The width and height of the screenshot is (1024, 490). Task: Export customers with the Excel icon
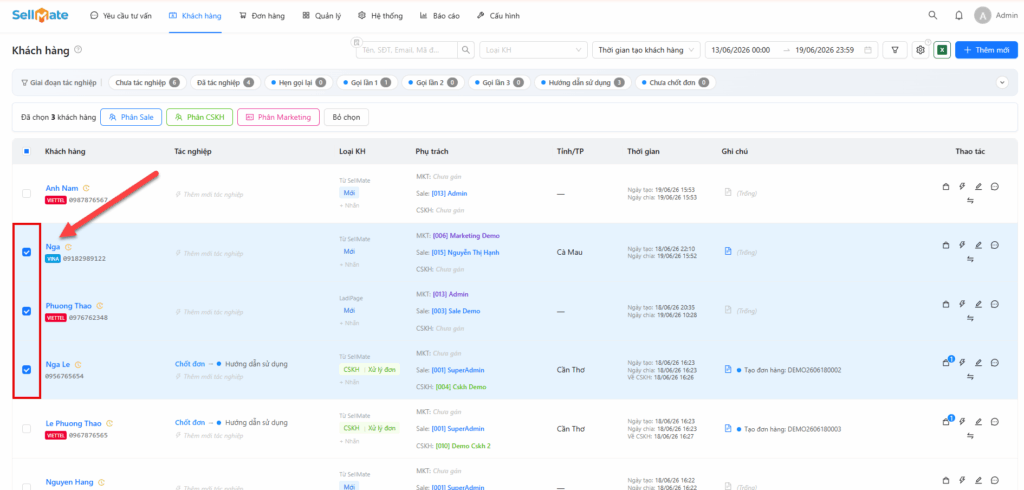942,50
